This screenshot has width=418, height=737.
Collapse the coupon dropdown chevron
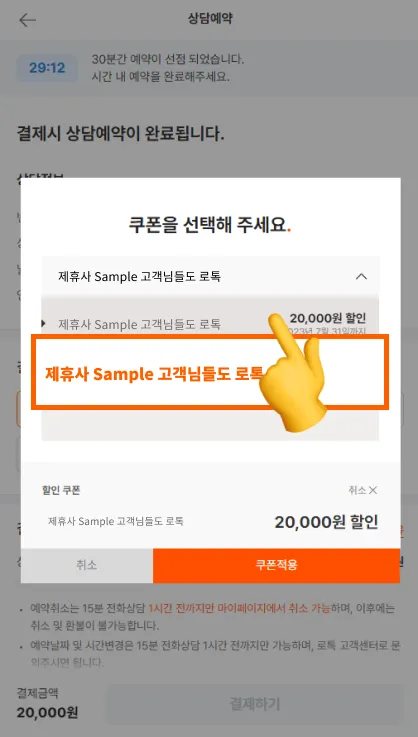pyautogui.click(x=361, y=276)
